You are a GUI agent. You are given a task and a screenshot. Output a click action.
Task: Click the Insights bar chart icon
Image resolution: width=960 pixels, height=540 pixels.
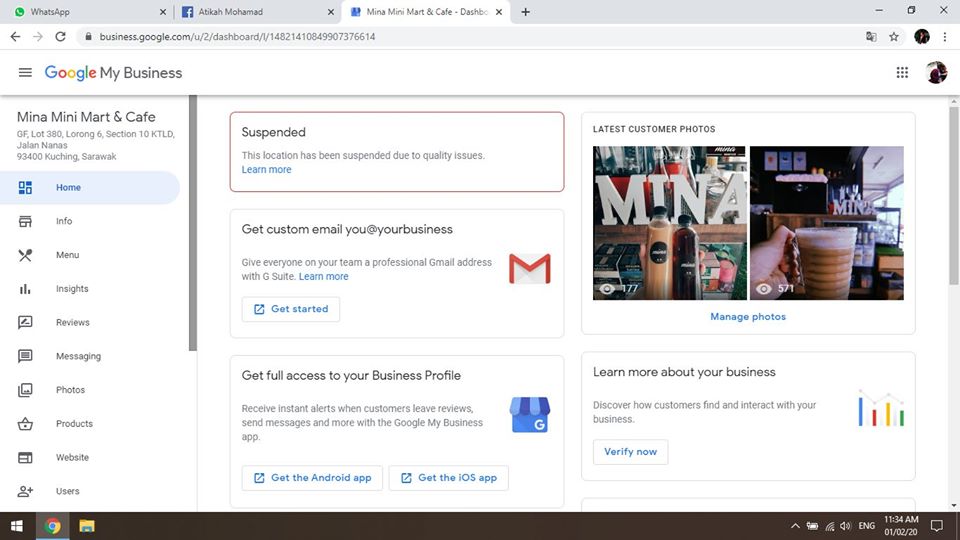pos(25,288)
